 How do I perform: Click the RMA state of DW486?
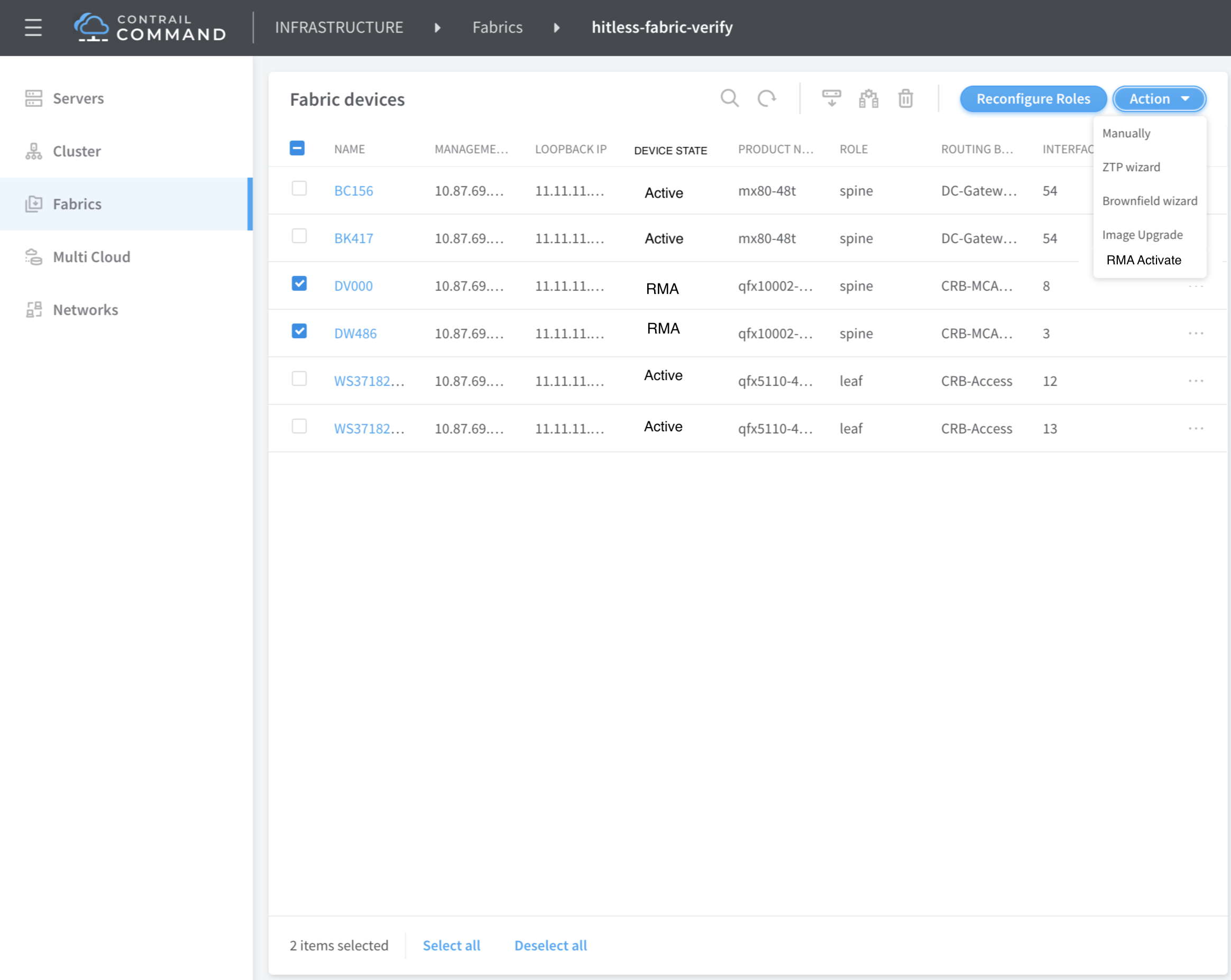(663, 328)
